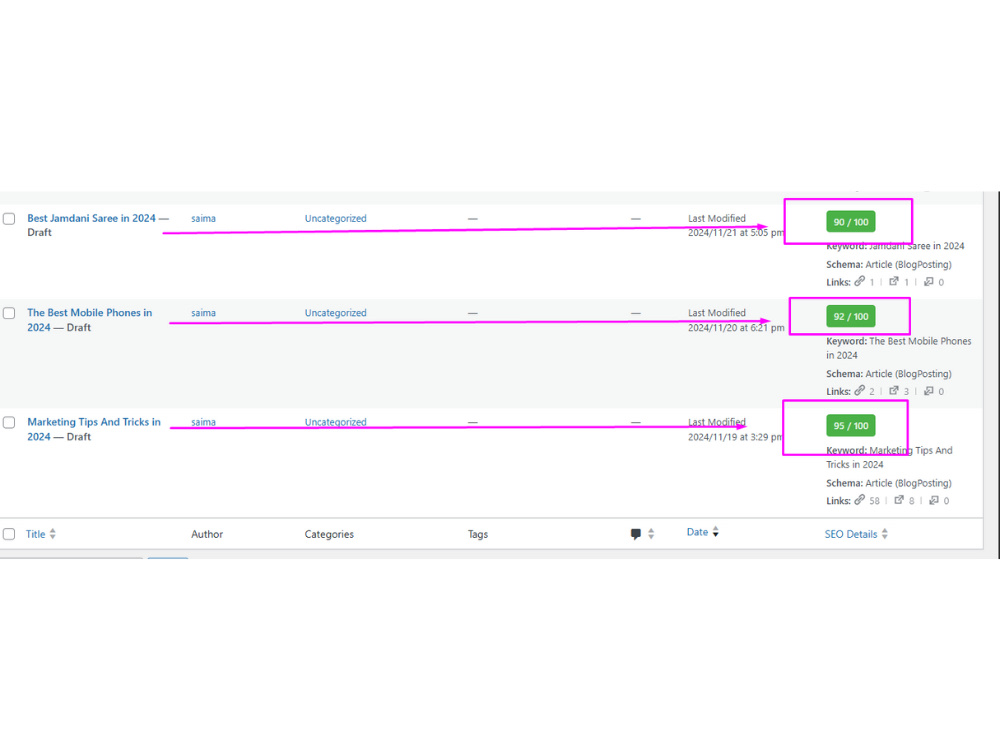Sort posts by the SEO Details column footer
Screen dimensions: 1000x750
(x=851, y=534)
